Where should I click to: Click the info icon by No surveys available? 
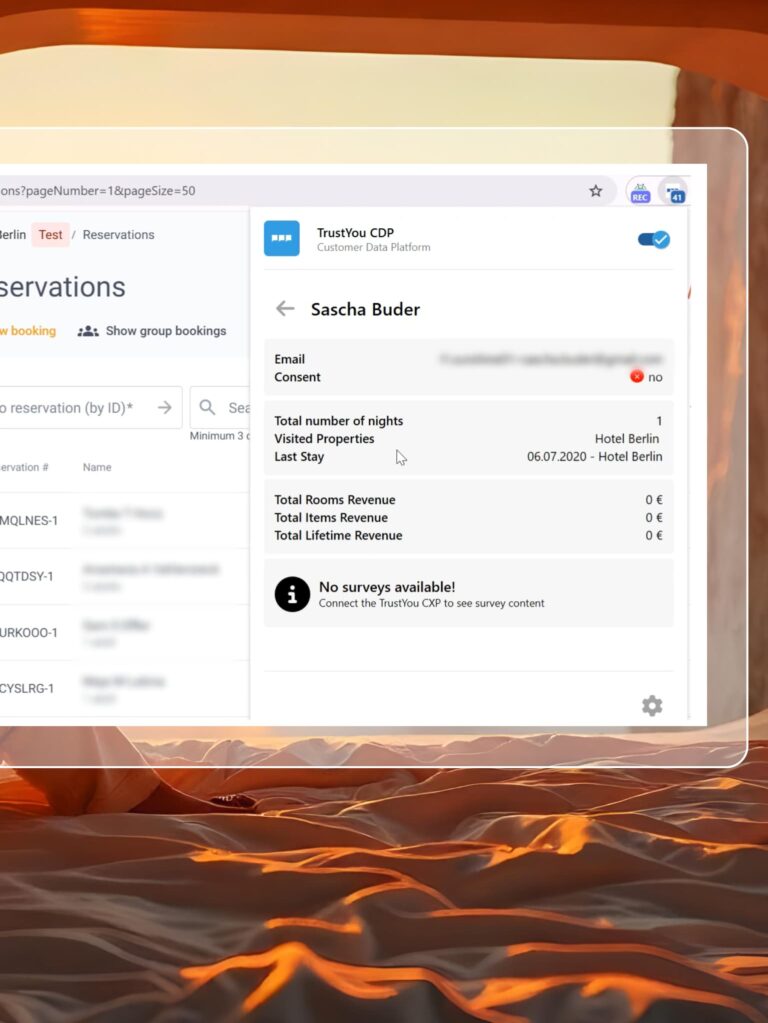pyautogui.click(x=292, y=594)
